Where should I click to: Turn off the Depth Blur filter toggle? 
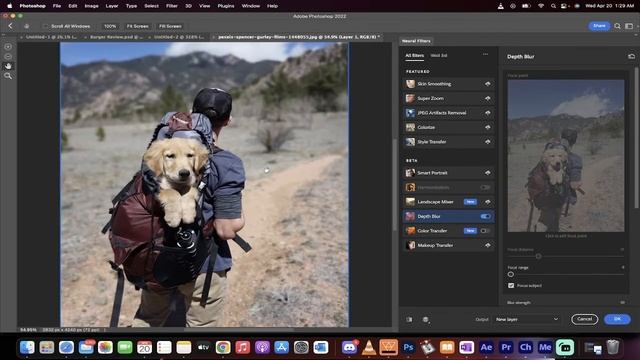tap(485, 216)
